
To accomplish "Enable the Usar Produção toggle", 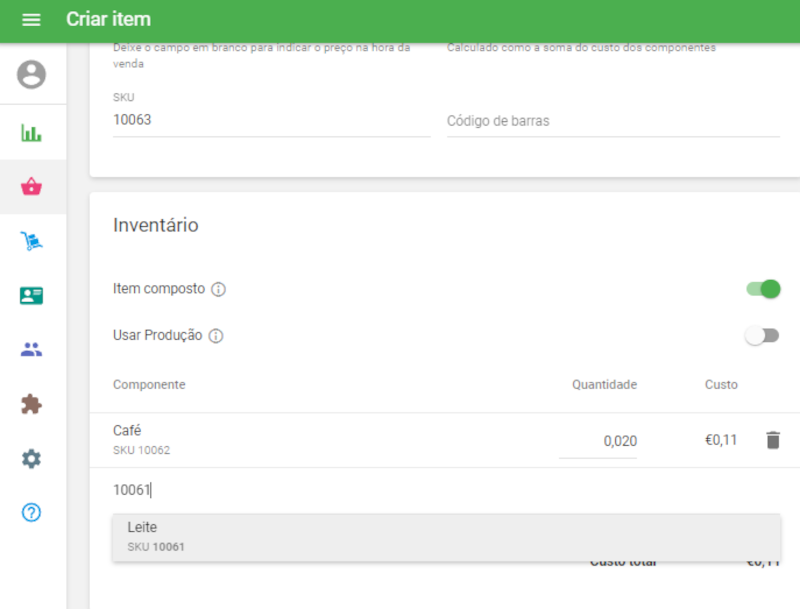I will coord(763,335).
